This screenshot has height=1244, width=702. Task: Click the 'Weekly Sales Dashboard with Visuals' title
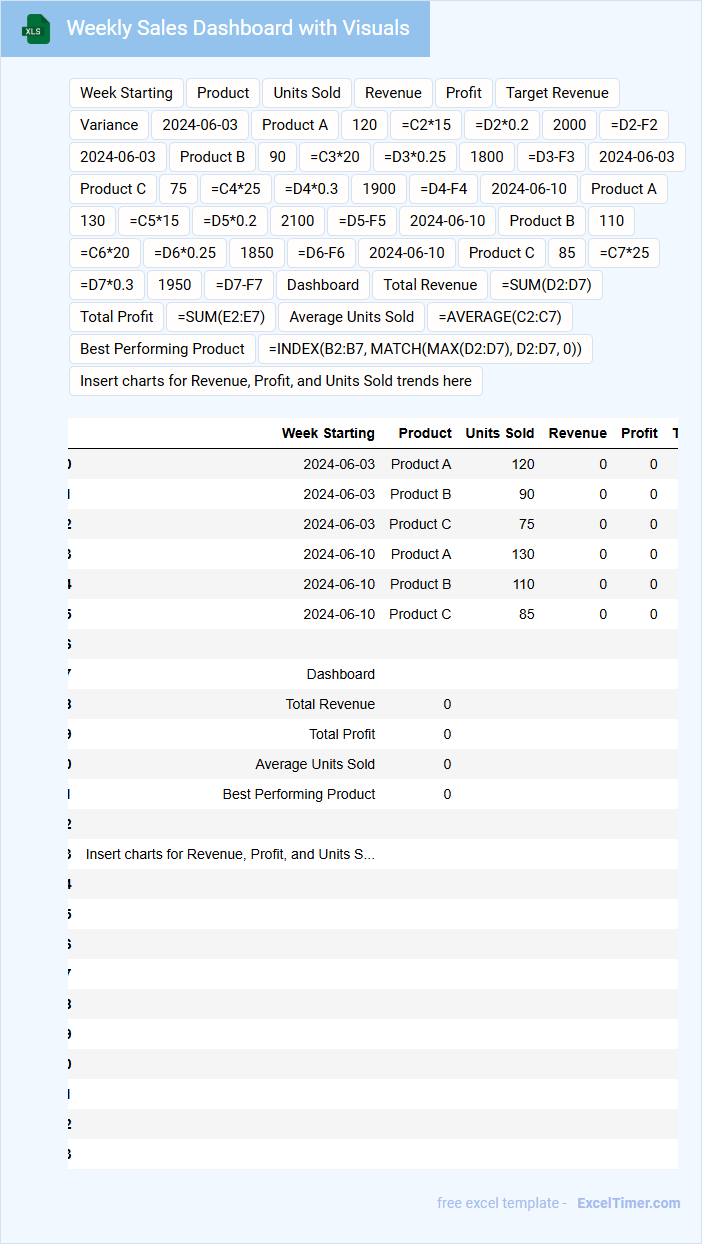click(x=238, y=28)
